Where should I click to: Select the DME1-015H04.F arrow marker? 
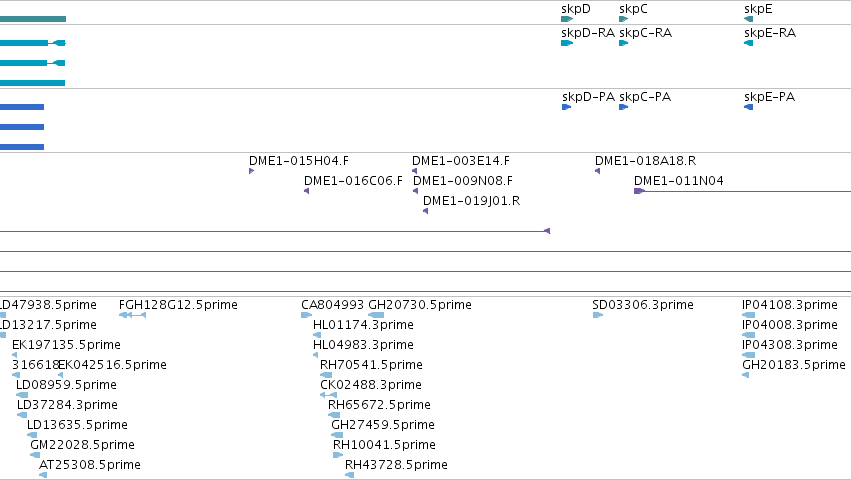pyautogui.click(x=251, y=171)
